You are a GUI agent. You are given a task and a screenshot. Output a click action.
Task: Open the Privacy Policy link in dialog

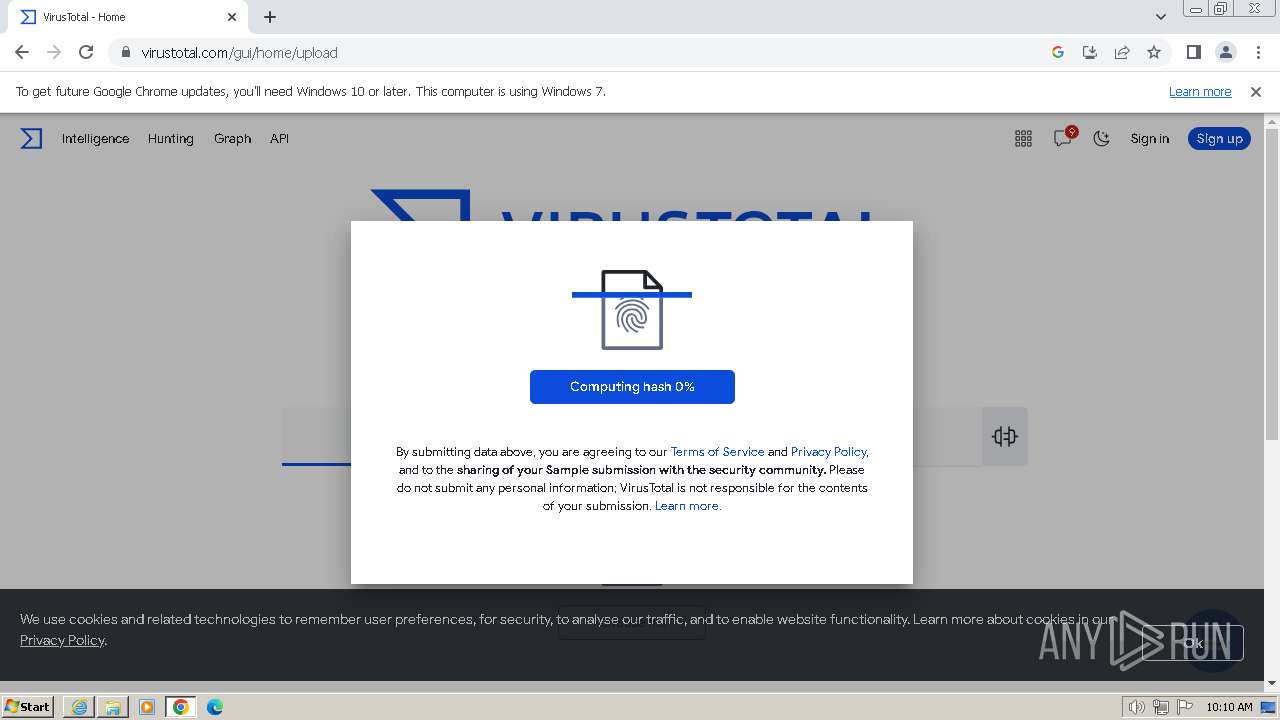(829, 452)
